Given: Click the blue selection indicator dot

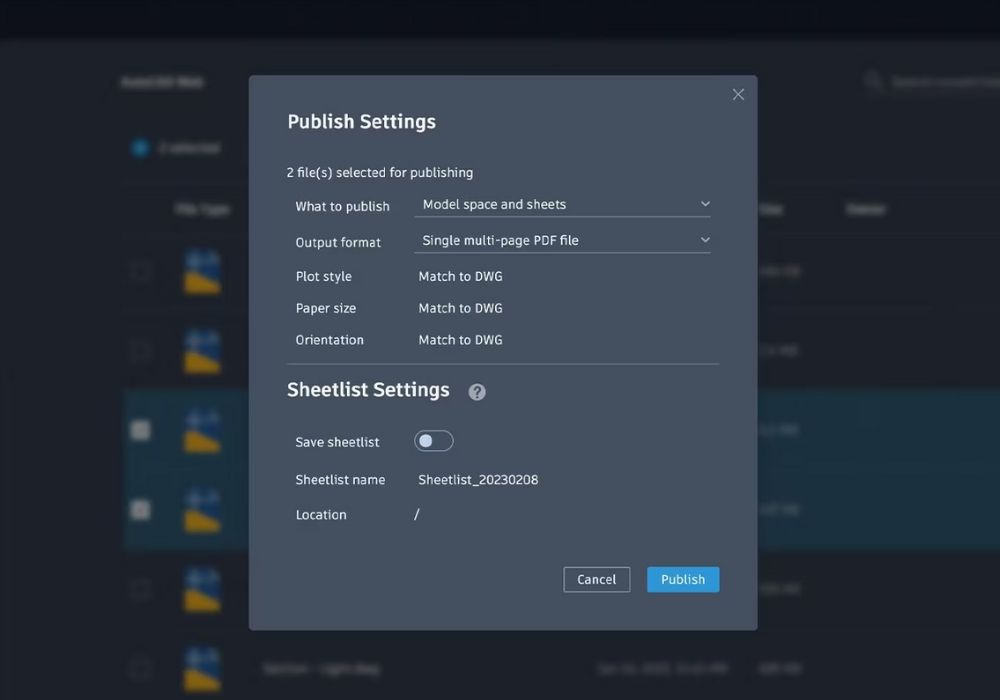Looking at the screenshot, I should pyautogui.click(x=138, y=146).
